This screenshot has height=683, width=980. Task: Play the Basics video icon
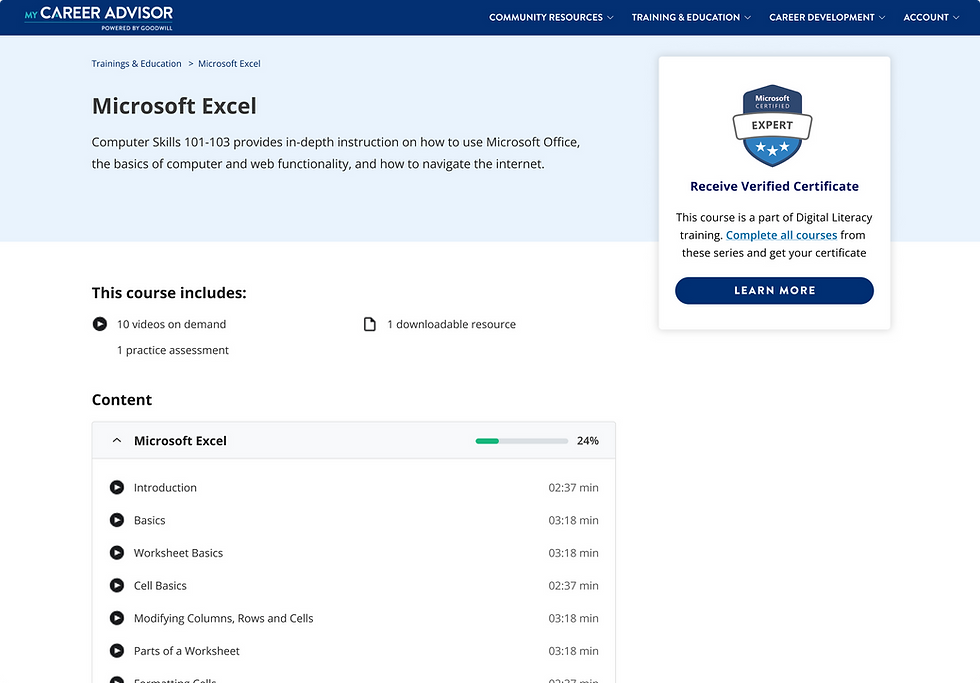117,520
